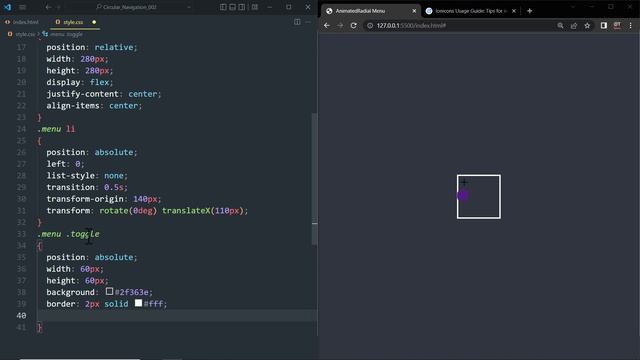Image resolution: width=640 pixels, height=360 pixels.
Task: Click the editor vertical scrollbar thumb
Action: pos(314,179)
